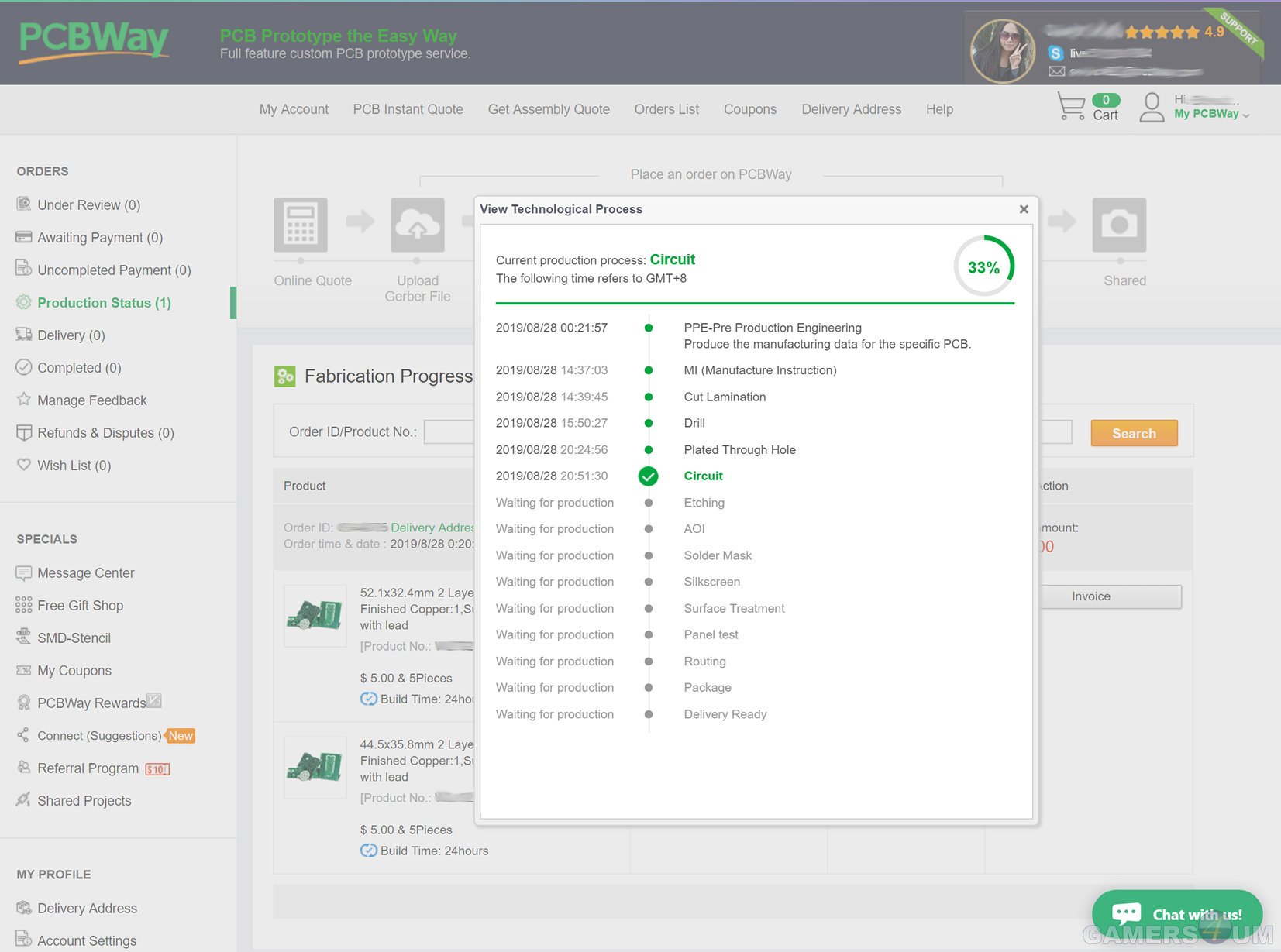Click the PCBWay logo

94,41
